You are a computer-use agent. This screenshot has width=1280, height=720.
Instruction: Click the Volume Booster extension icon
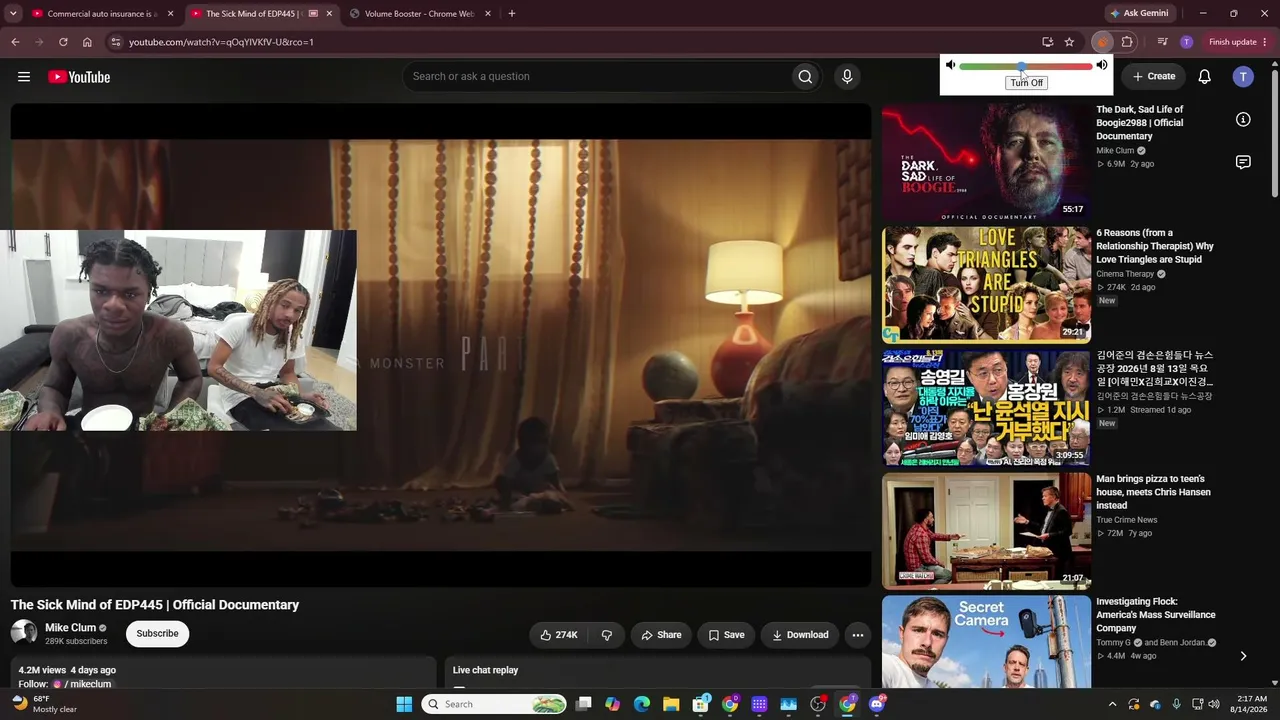pos(1102,42)
